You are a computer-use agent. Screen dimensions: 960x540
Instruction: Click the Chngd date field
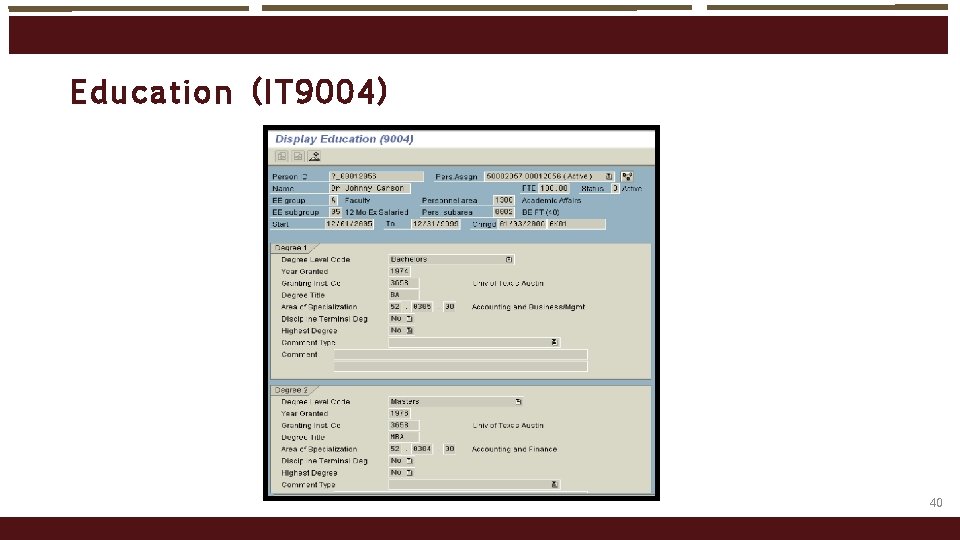(522, 224)
